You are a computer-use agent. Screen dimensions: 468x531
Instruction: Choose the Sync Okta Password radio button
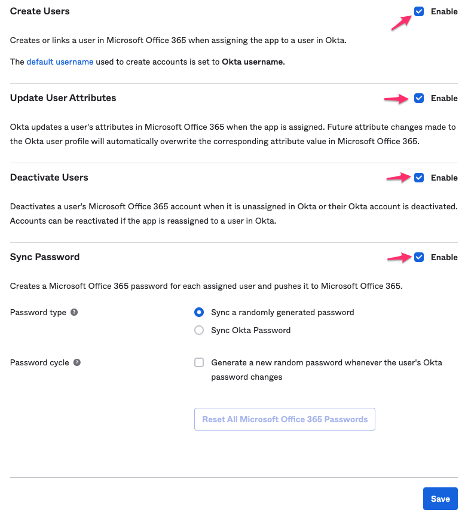pyautogui.click(x=199, y=330)
